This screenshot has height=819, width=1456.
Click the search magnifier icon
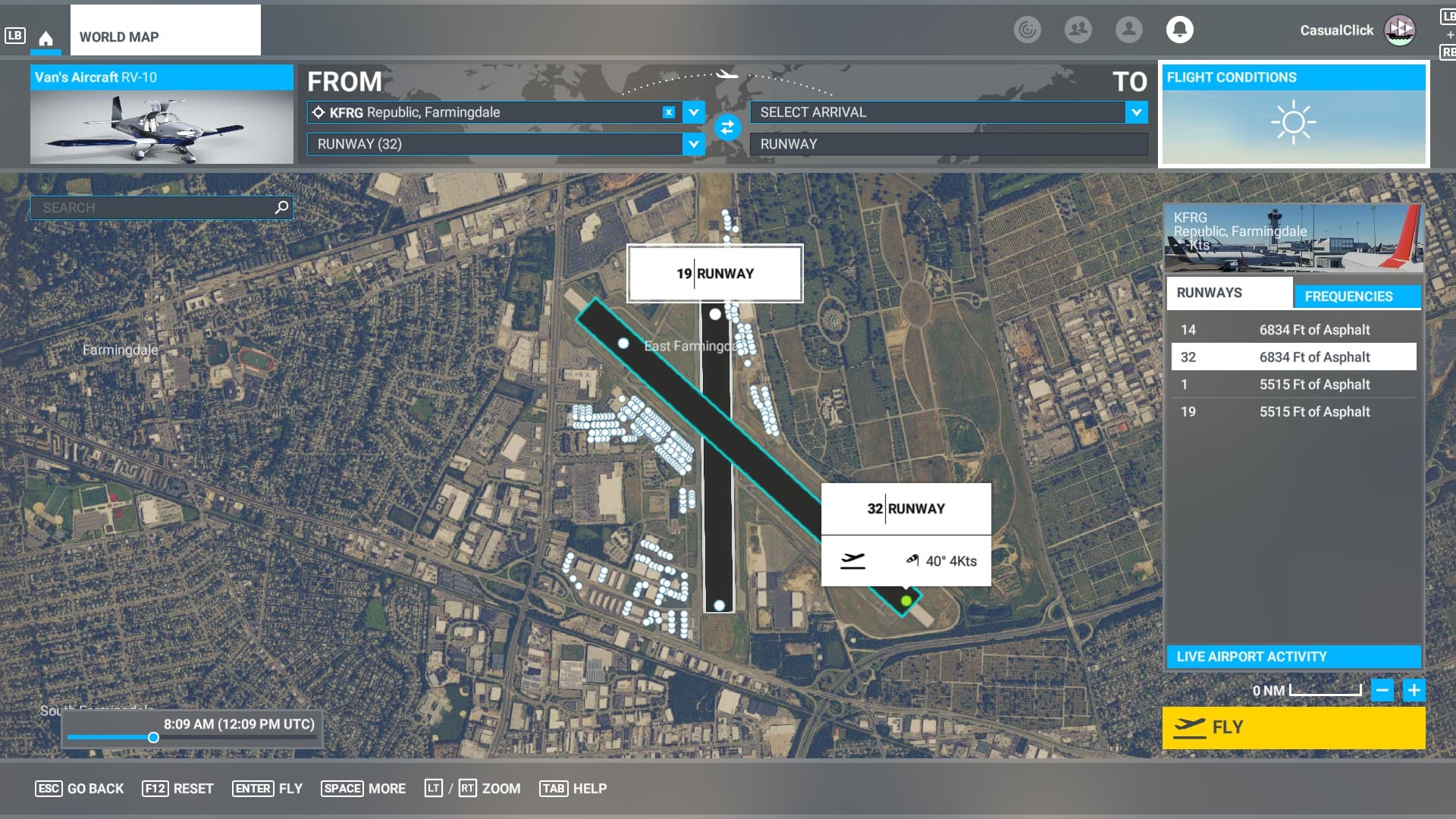coord(281,207)
